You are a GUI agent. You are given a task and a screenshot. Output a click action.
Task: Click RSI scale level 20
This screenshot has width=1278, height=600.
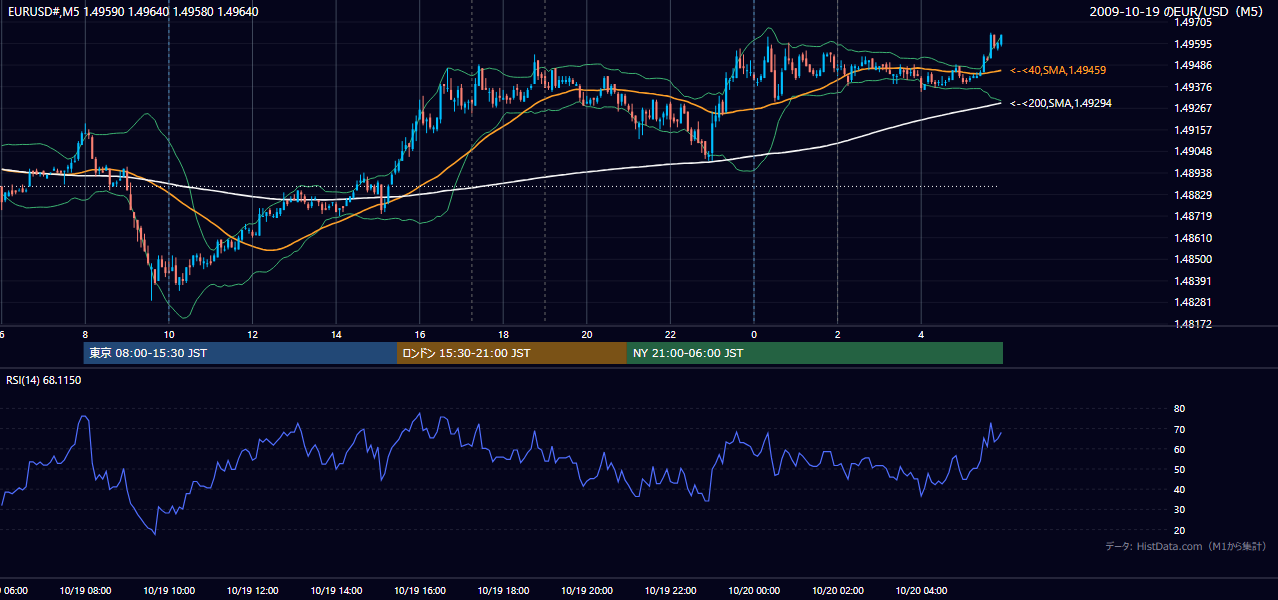click(1179, 530)
